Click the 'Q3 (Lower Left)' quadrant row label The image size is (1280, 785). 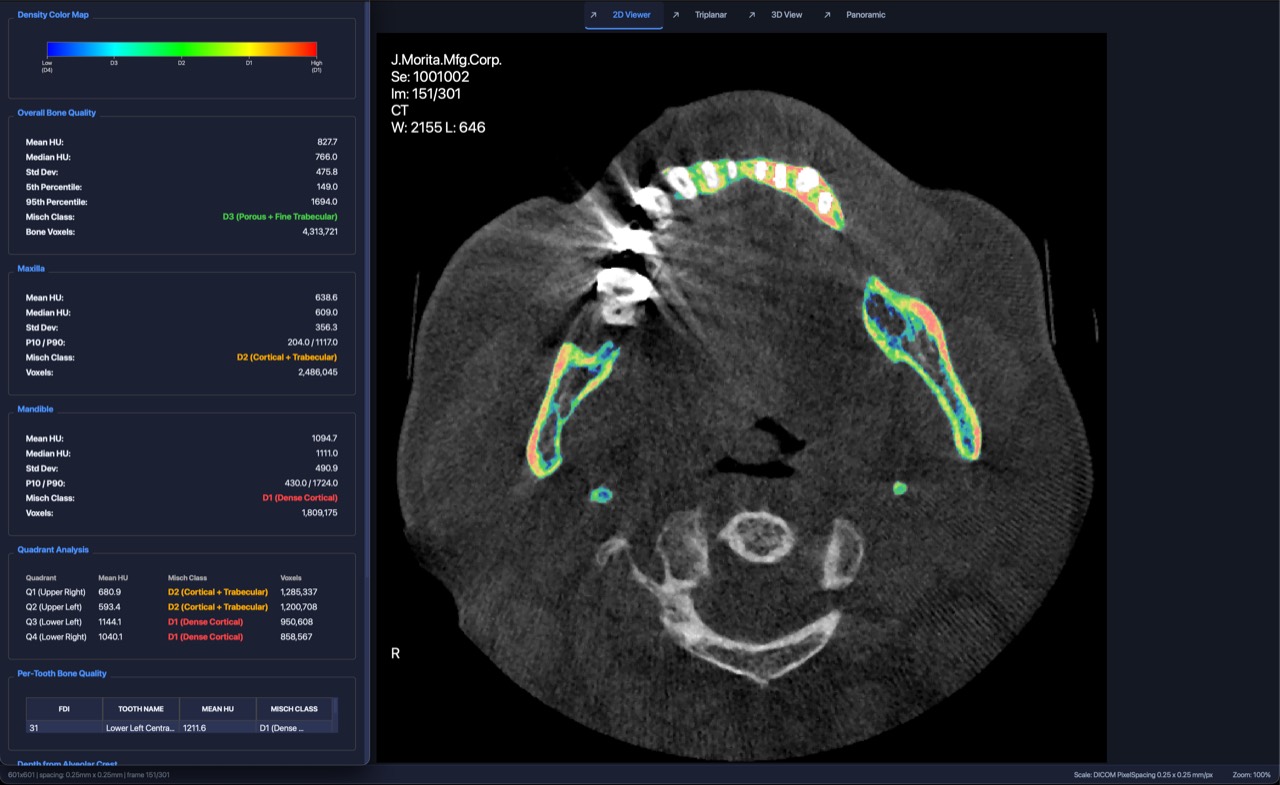[x=54, y=622]
